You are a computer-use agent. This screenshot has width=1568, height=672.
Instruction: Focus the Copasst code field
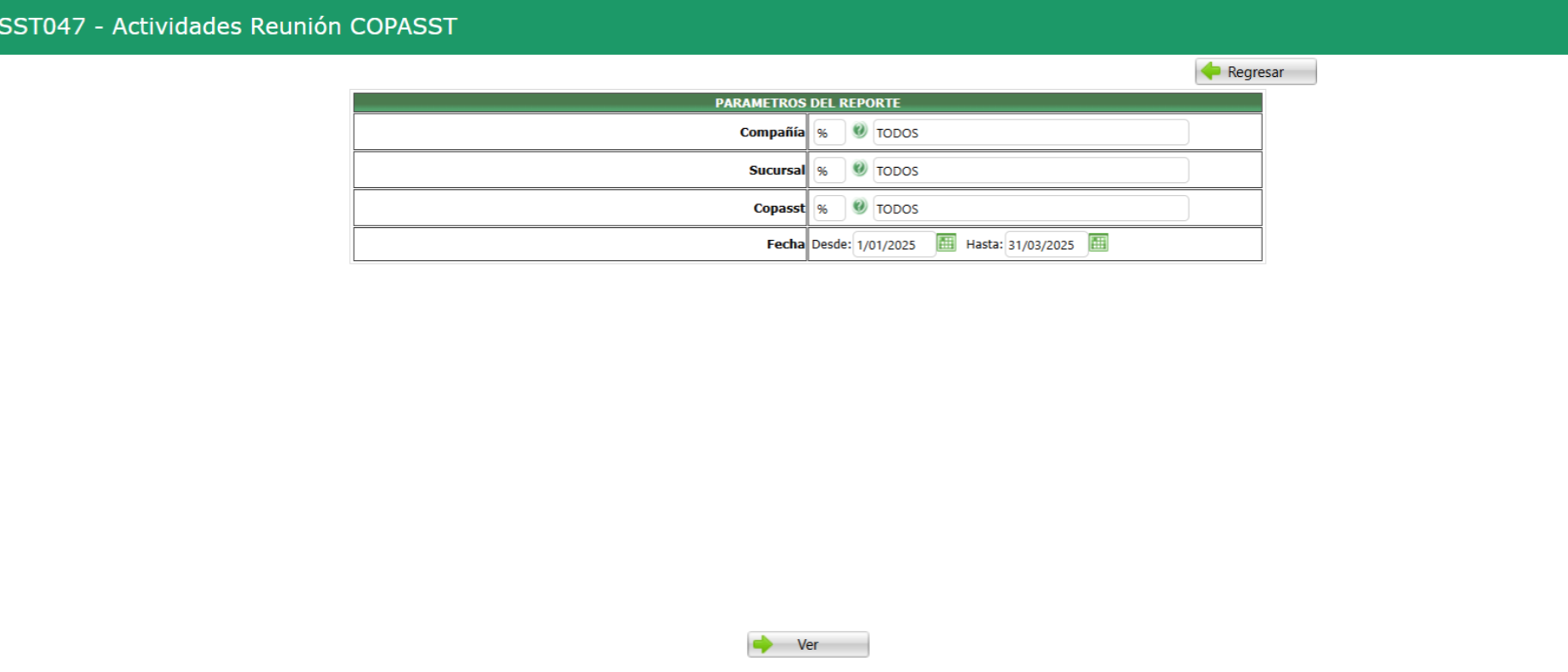click(829, 208)
